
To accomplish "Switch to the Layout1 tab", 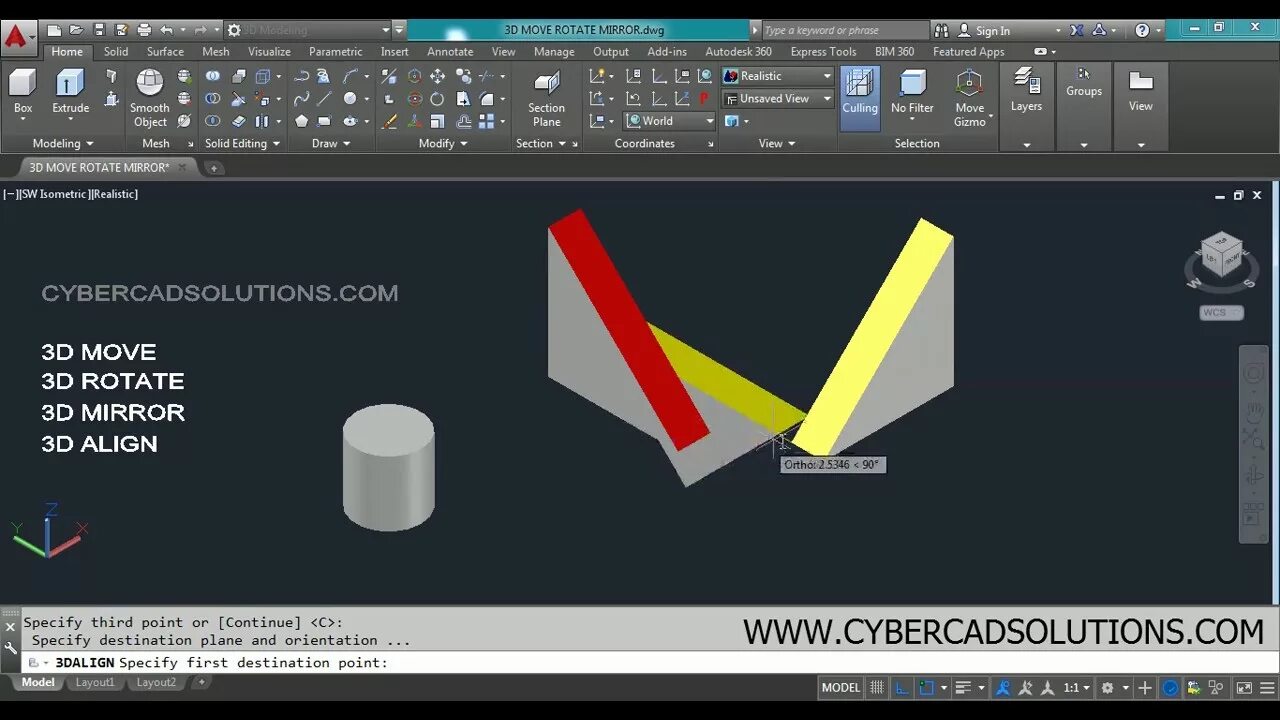I will (x=95, y=682).
